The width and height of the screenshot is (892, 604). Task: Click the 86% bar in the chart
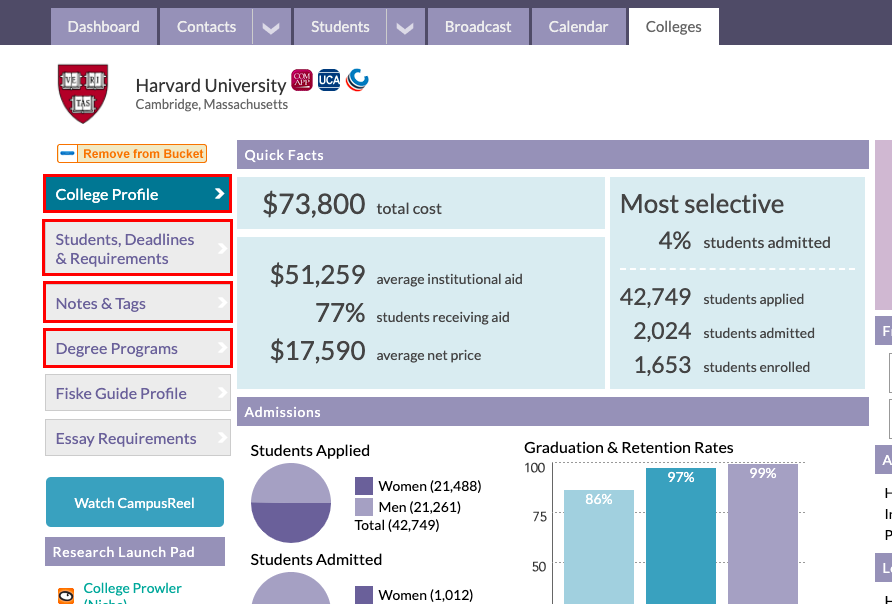pos(598,547)
